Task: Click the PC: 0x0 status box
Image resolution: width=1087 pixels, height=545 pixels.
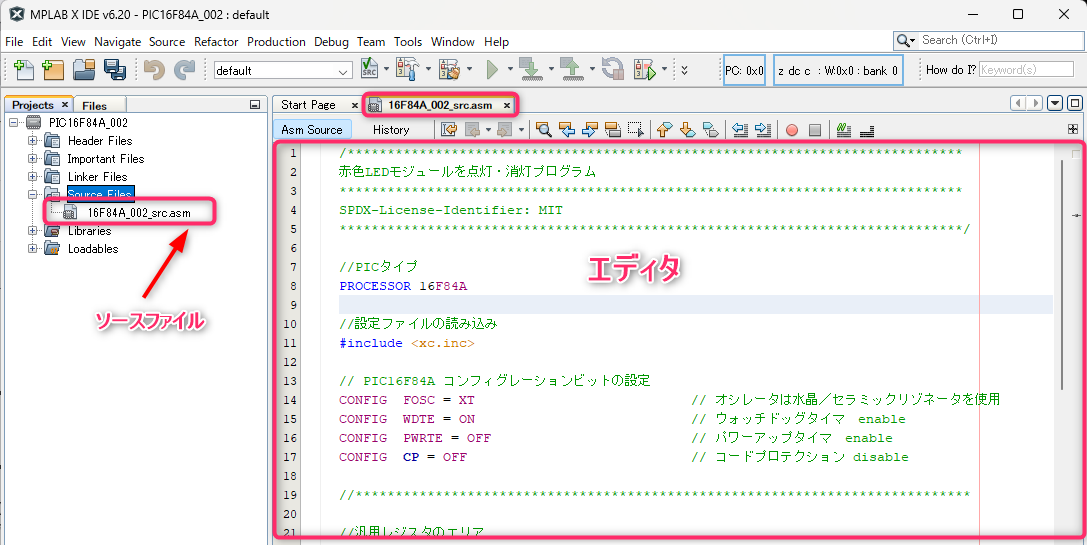Action: coord(744,70)
